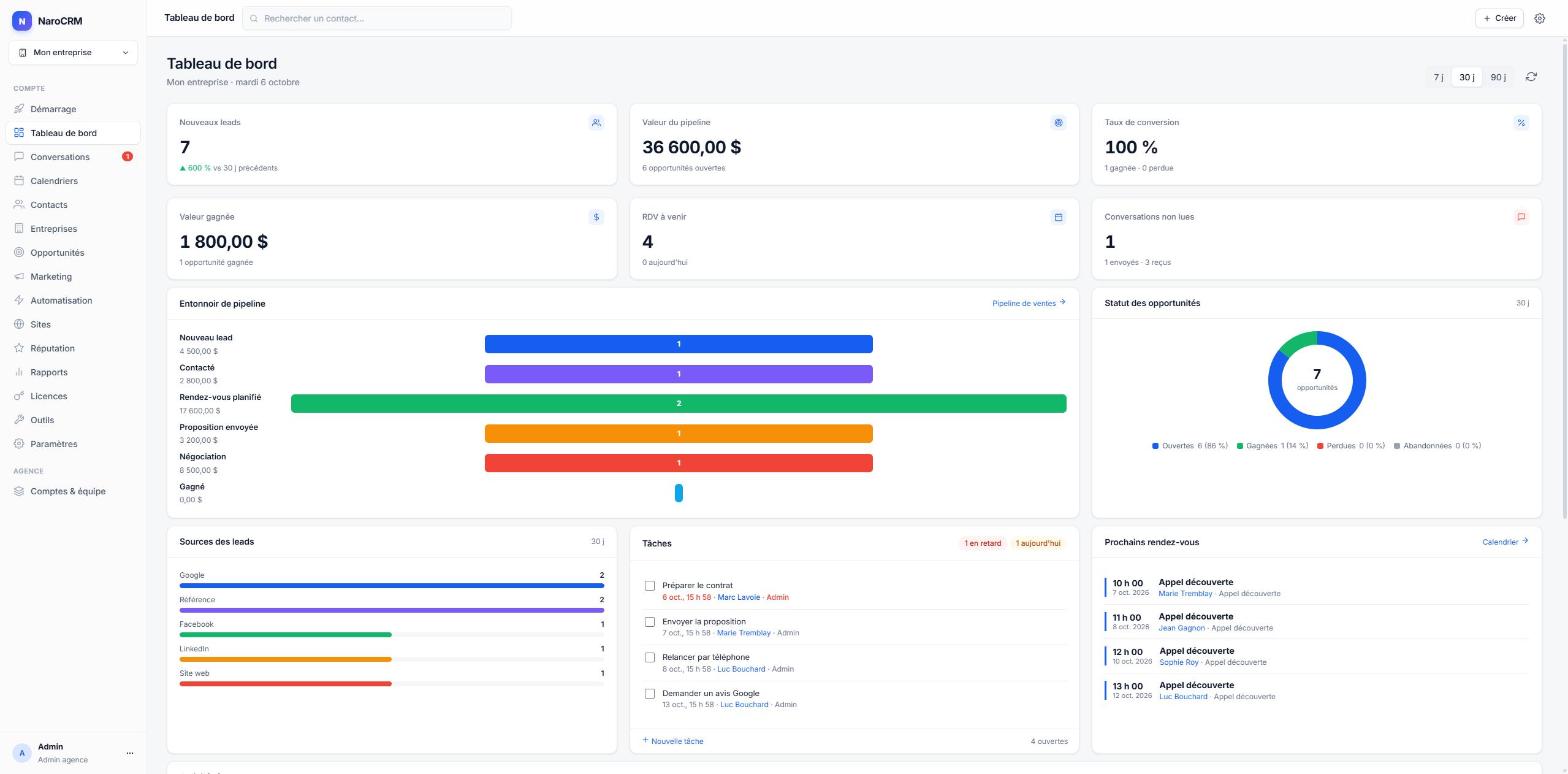The height and width of the screenshot is (774, 1568).
Task: Open Jean Gagnon contact in rendez-vous list
Action: pos(1181,628)
